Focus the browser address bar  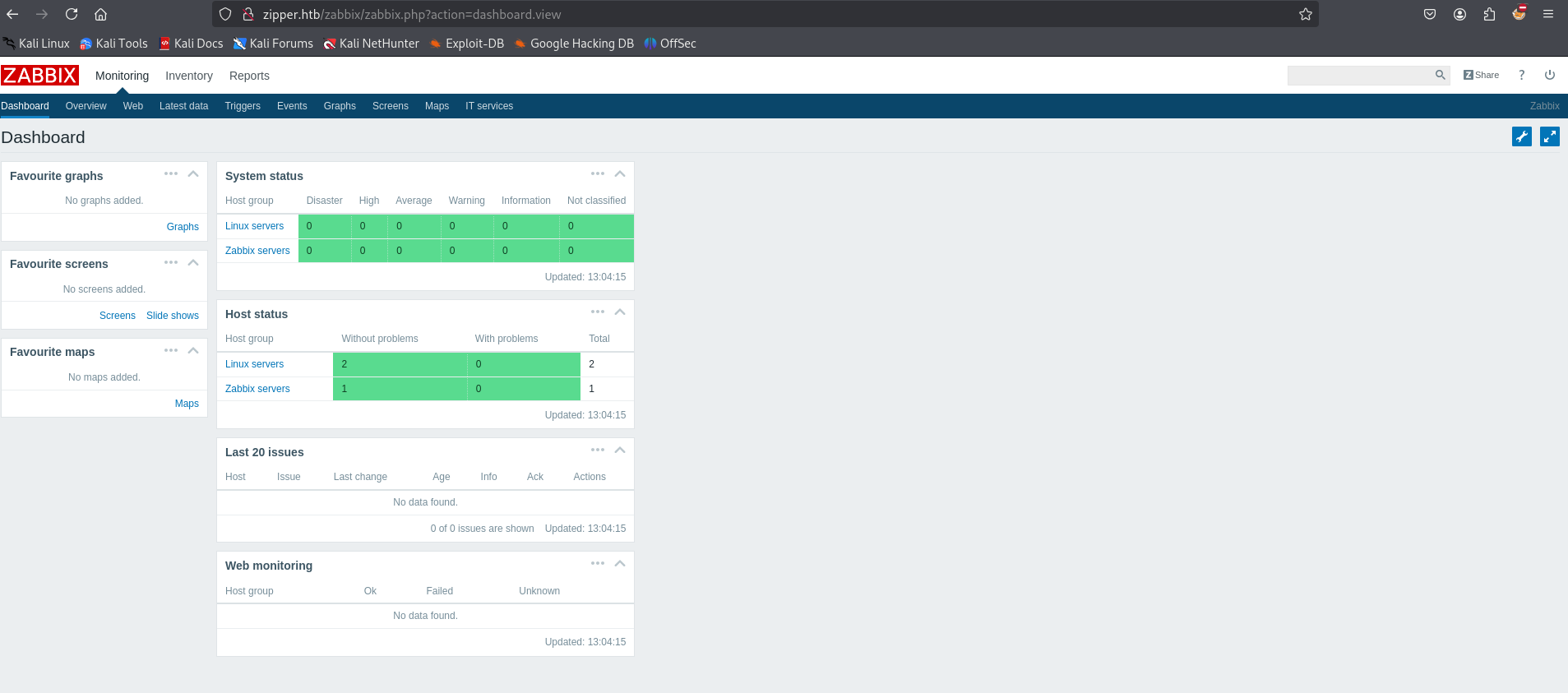pyautogui.click(x=765, y=14)
